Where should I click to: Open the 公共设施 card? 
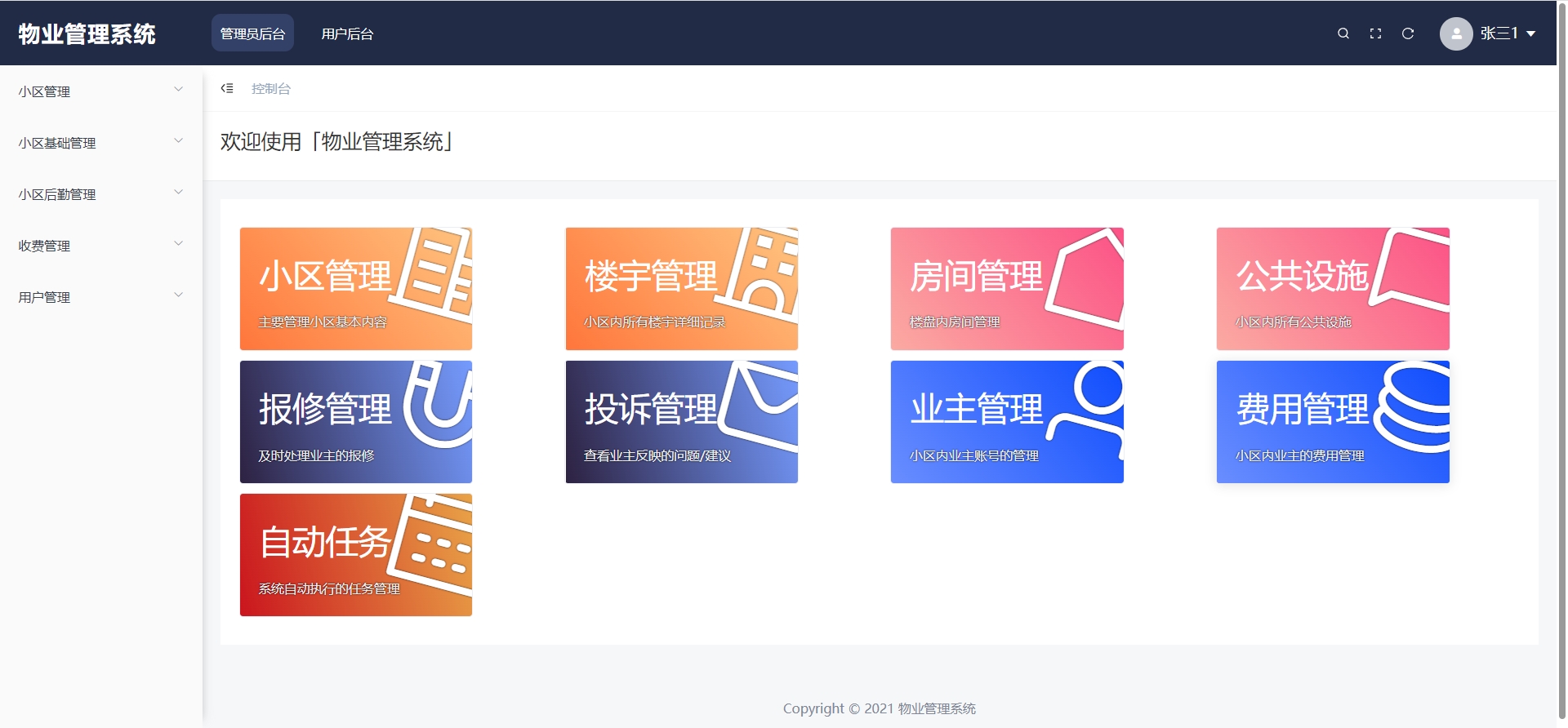click(1333, 289)
